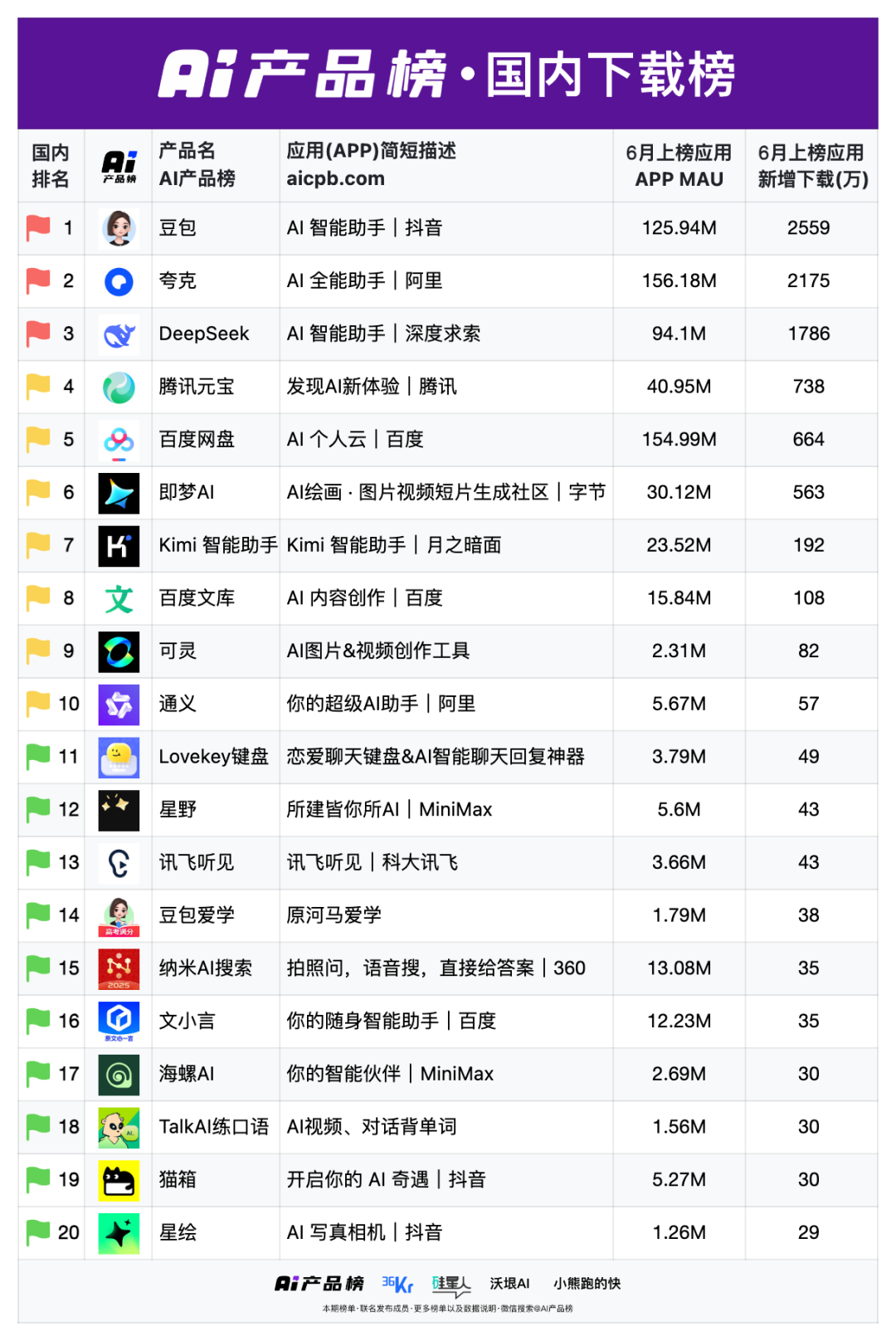Screen dimensions: 896x1341
Task: Click the Lovekey键盘 app icon
Action: click(119, 758)
